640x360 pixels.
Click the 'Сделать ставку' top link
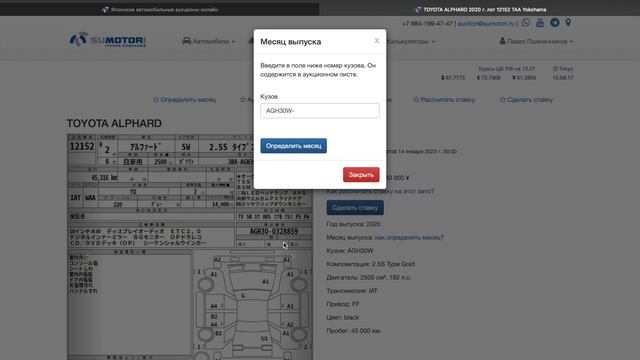(x=526, y=100)
